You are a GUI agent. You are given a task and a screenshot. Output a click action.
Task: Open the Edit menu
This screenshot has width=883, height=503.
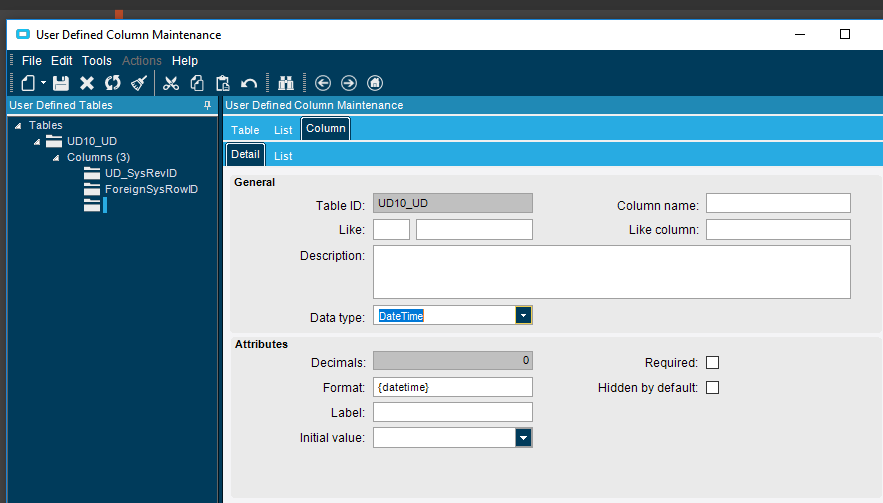click(x=61, y=61)
